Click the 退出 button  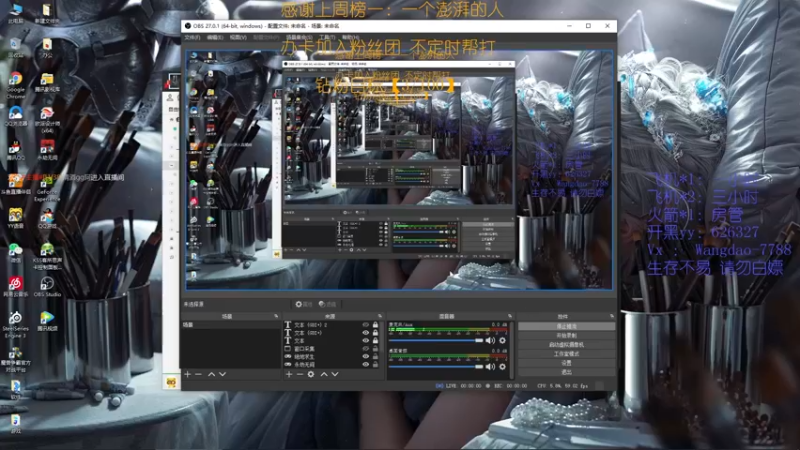[566, 372]
